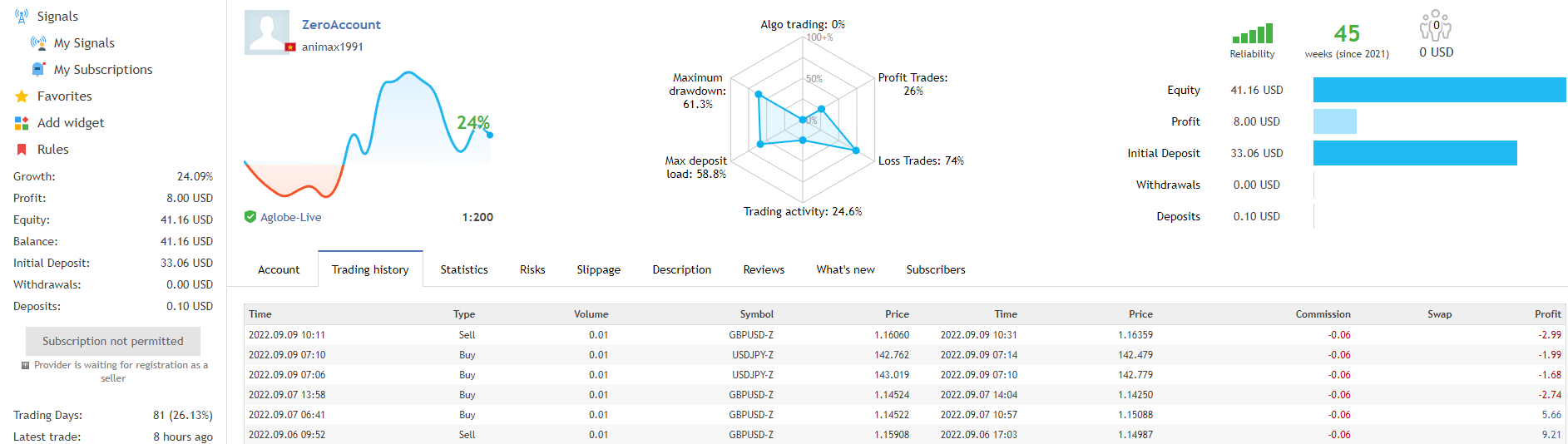
Task: Open the Aglobe-Live broker link
Action: tap(291, 217)
